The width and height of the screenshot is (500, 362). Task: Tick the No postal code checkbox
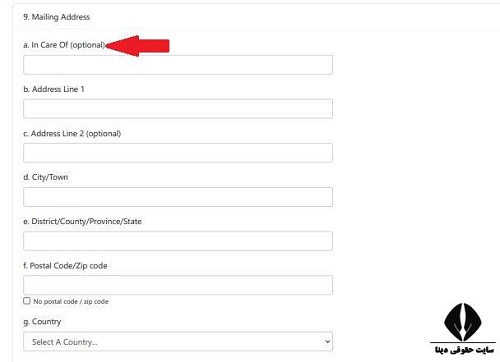click(27, 301)
